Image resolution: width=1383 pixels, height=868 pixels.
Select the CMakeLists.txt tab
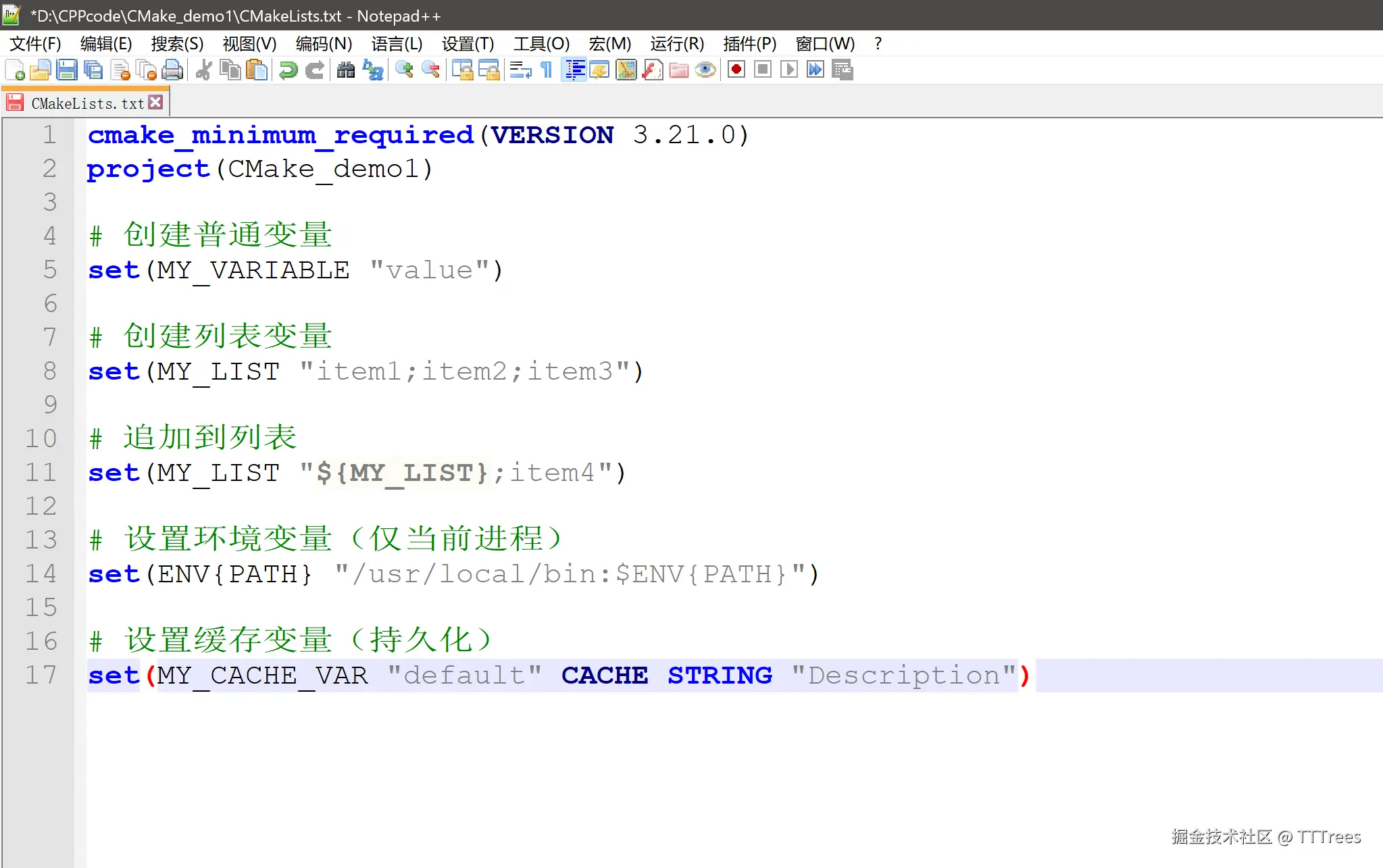tap(86, 103)
